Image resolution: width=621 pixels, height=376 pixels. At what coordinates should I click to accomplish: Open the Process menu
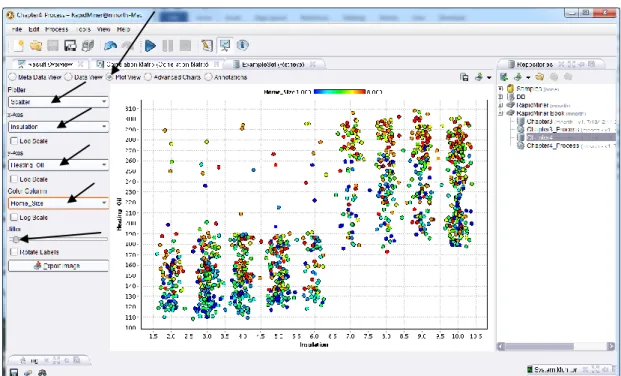57,29
